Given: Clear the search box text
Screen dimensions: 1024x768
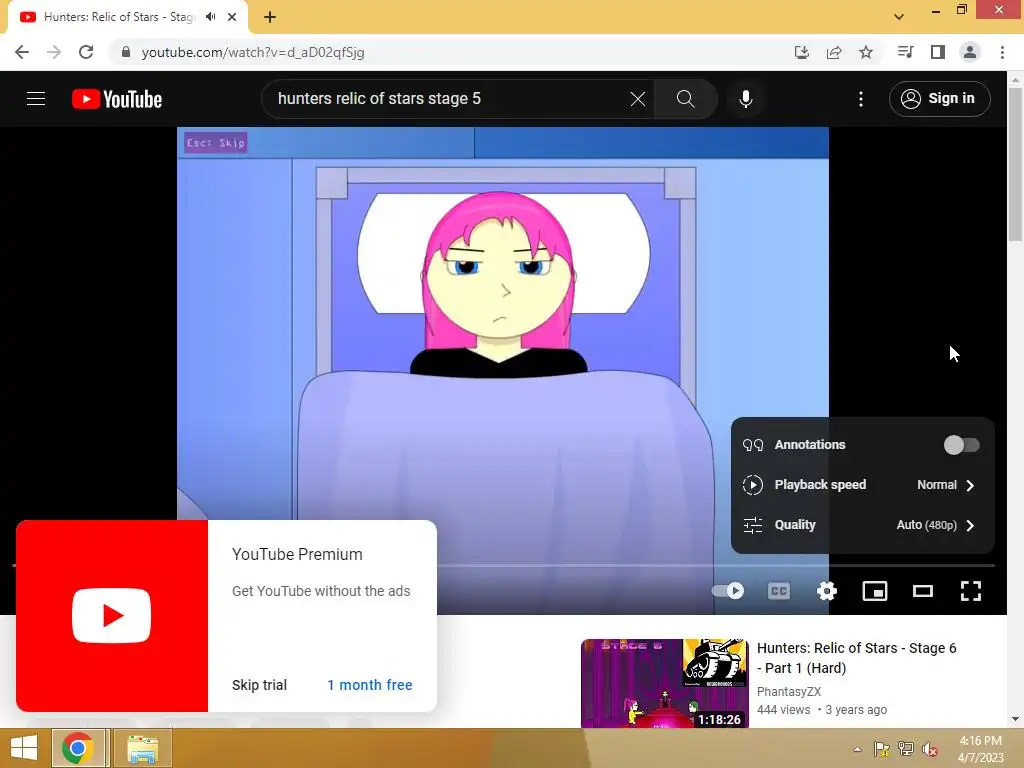Looking at the screenshot, I should pyautogui.click(x=637, y=99).
